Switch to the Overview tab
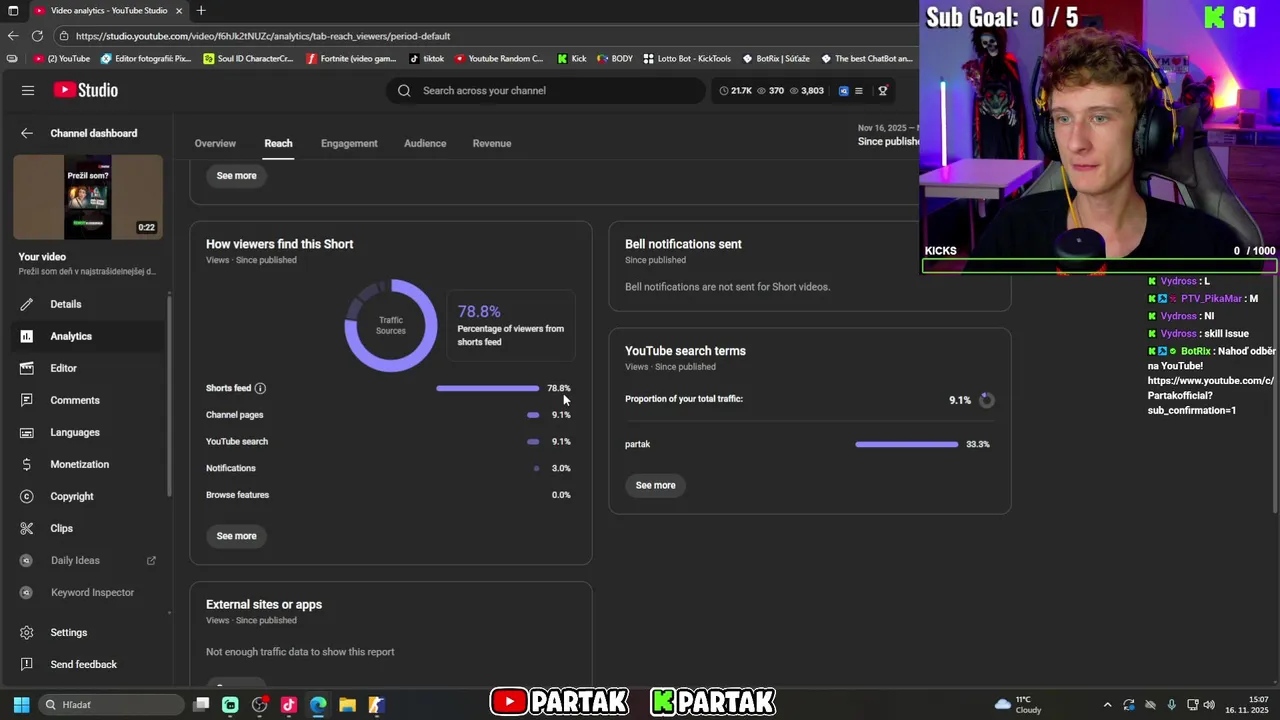Viewport: 1280px width, 720px height. [215, 143]
